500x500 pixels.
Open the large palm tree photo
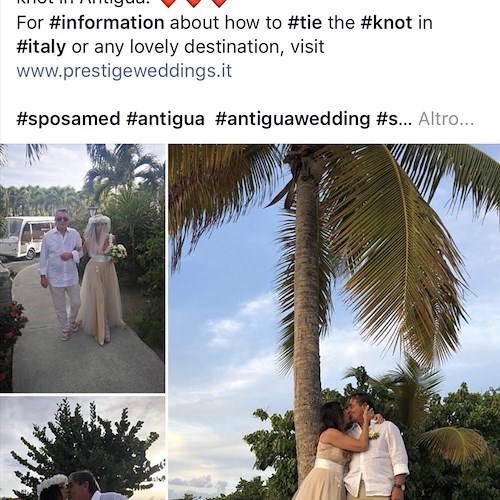coord(334,322)
